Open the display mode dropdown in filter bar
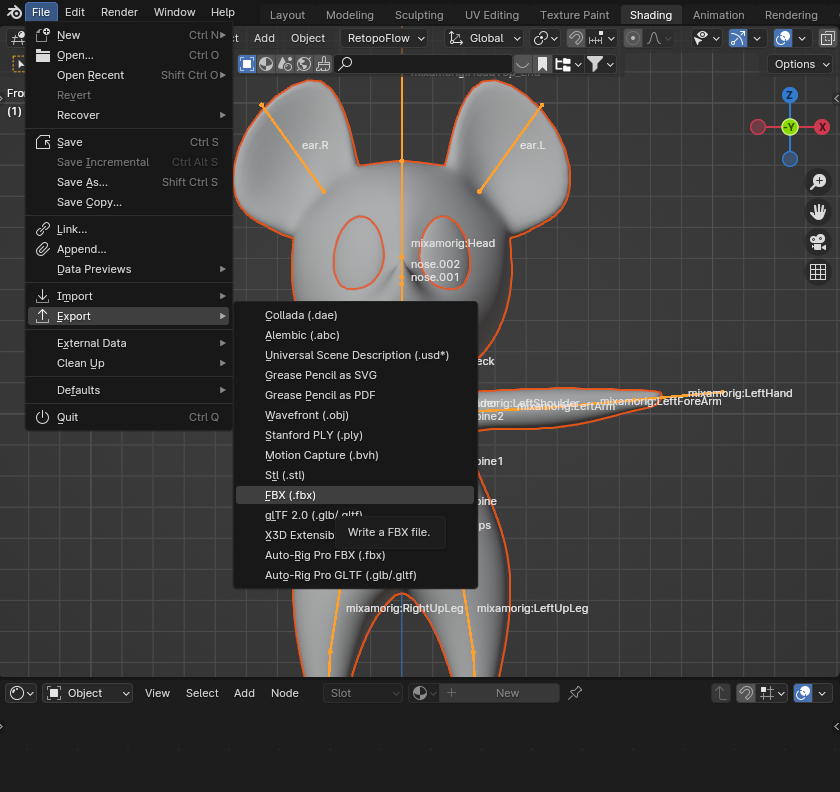This screenshot has height=792, width=840. 568,64
